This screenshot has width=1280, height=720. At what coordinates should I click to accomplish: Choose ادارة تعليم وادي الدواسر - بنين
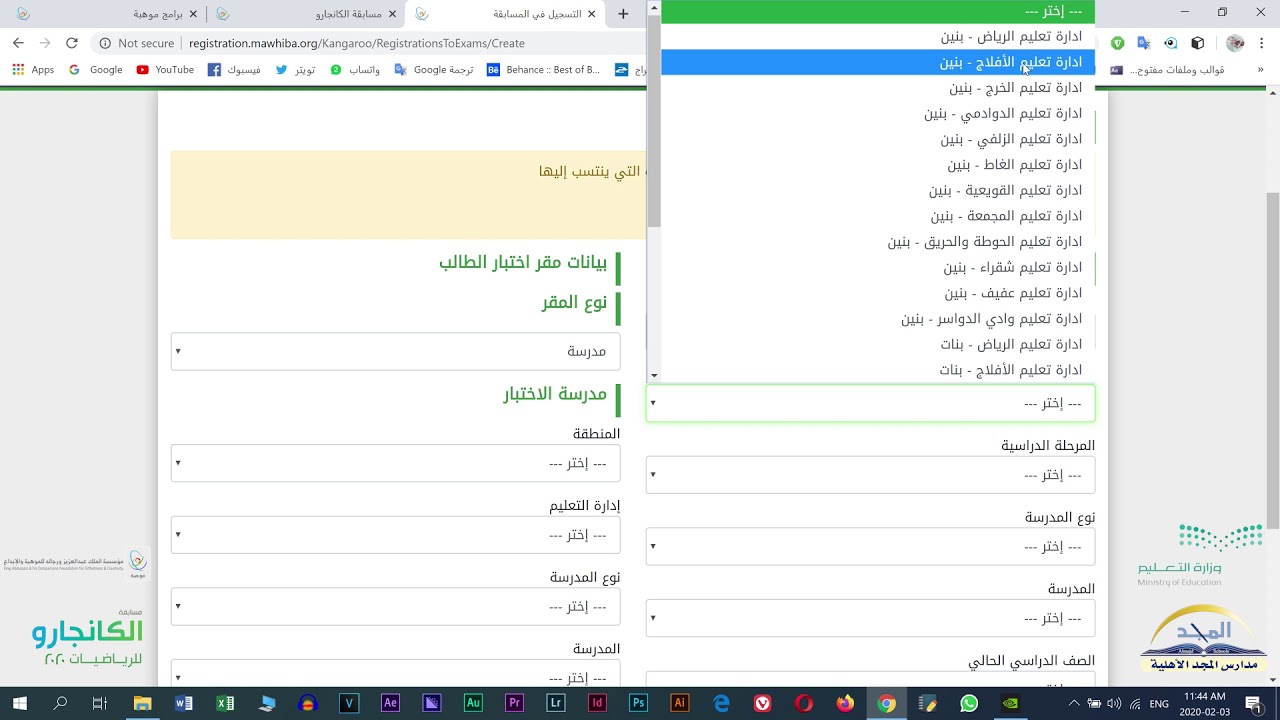tap(878, 319)
